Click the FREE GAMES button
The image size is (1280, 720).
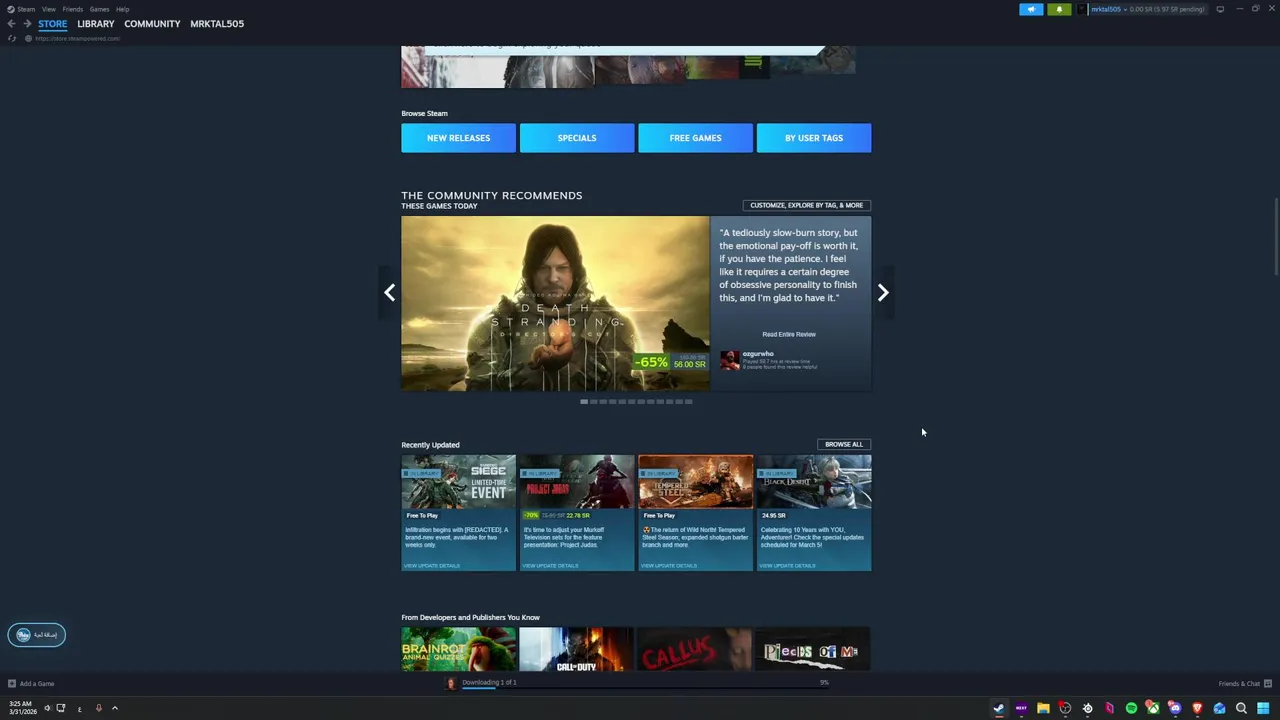coord(695,138)
